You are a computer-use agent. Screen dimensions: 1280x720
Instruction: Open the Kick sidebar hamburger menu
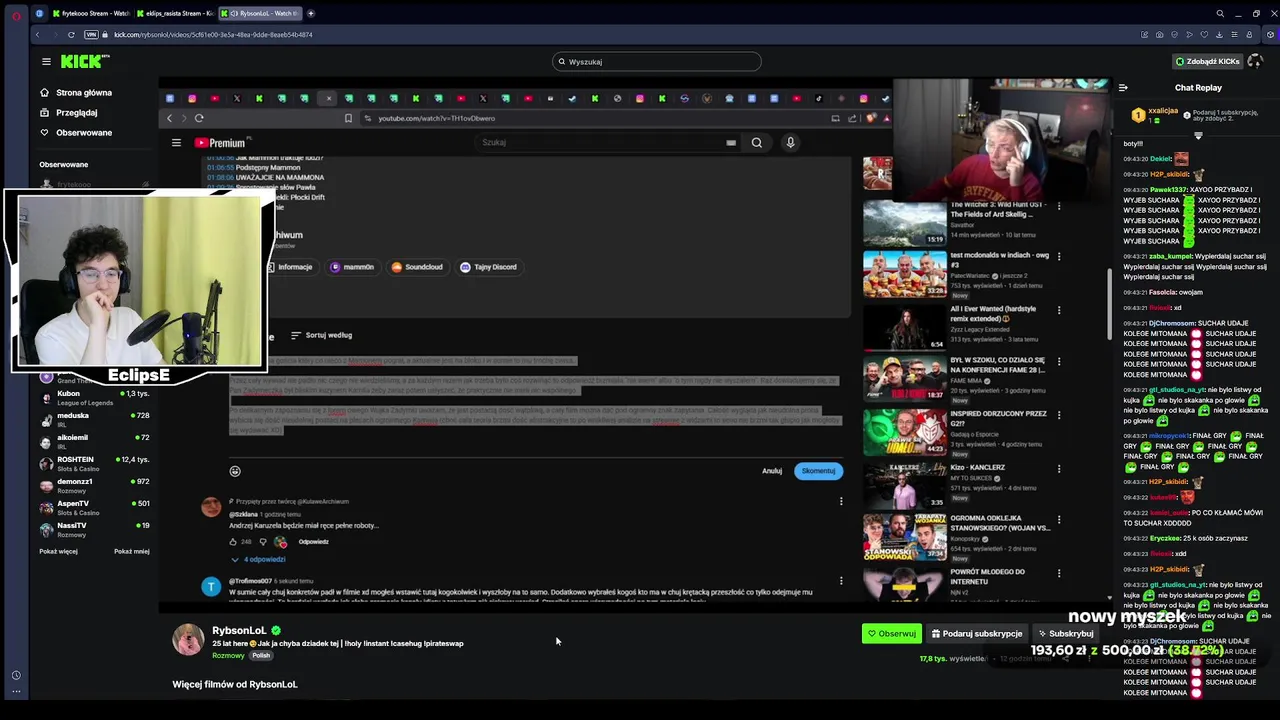pos(46,61)
